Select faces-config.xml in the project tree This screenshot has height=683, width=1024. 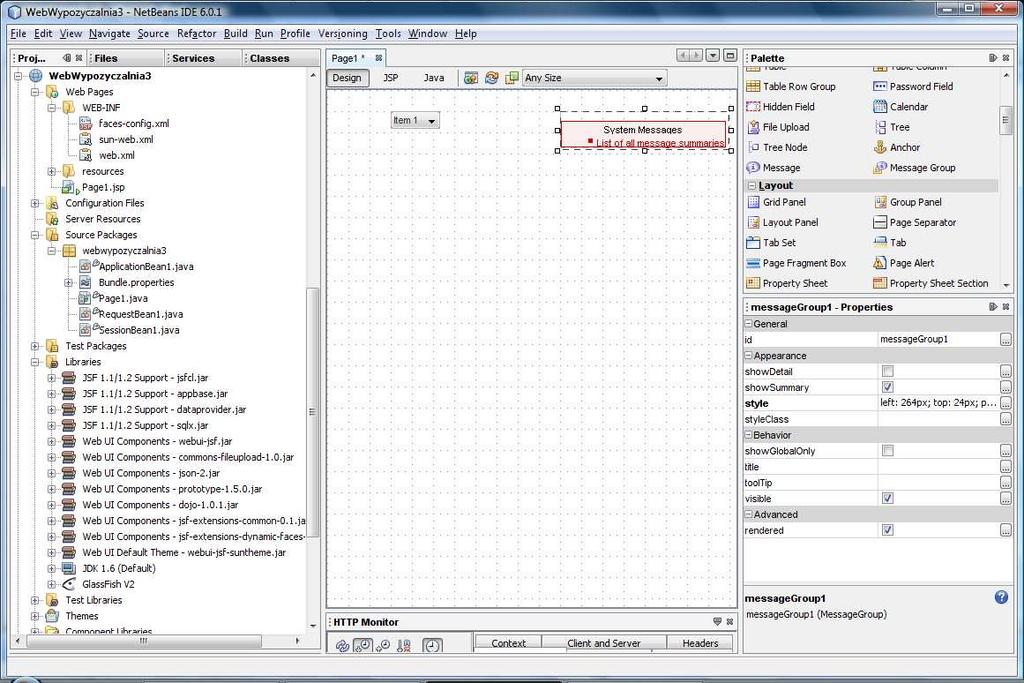click(x=124, y=123)
